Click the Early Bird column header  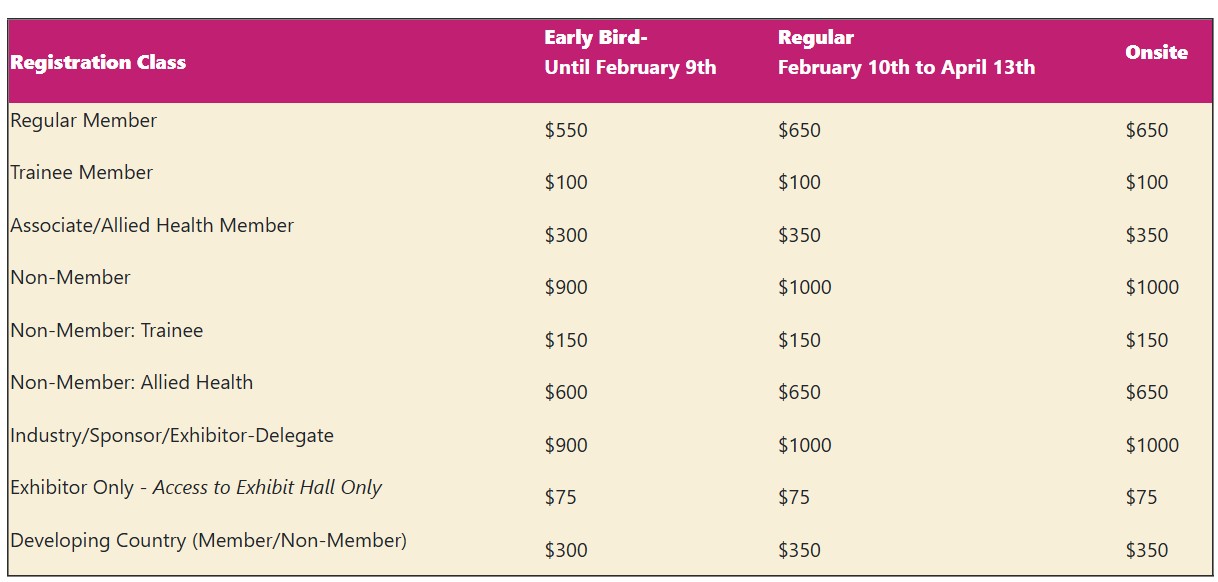pos(630,53)
